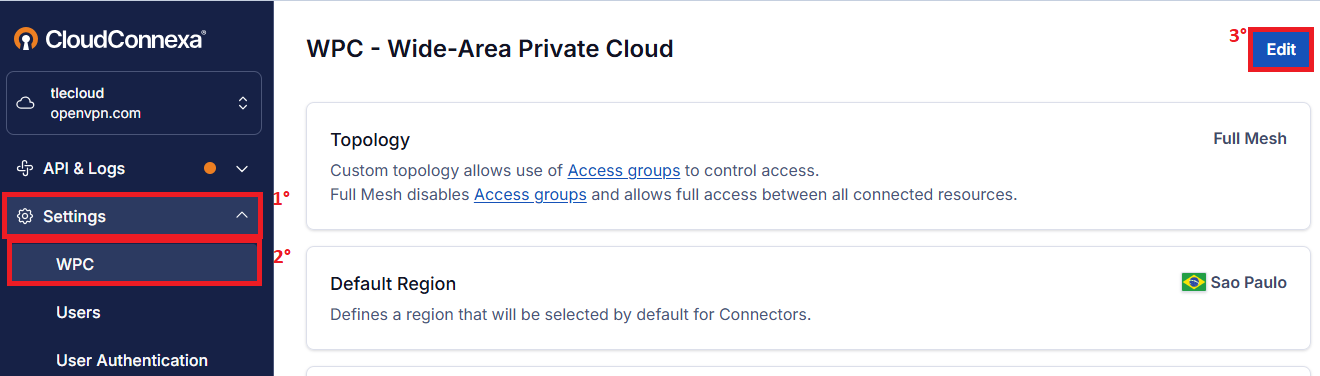The image size is (1320, 376).
Task: Click the API & Logs plus icon
Action: pyautogui.click(x=27, y=168)
